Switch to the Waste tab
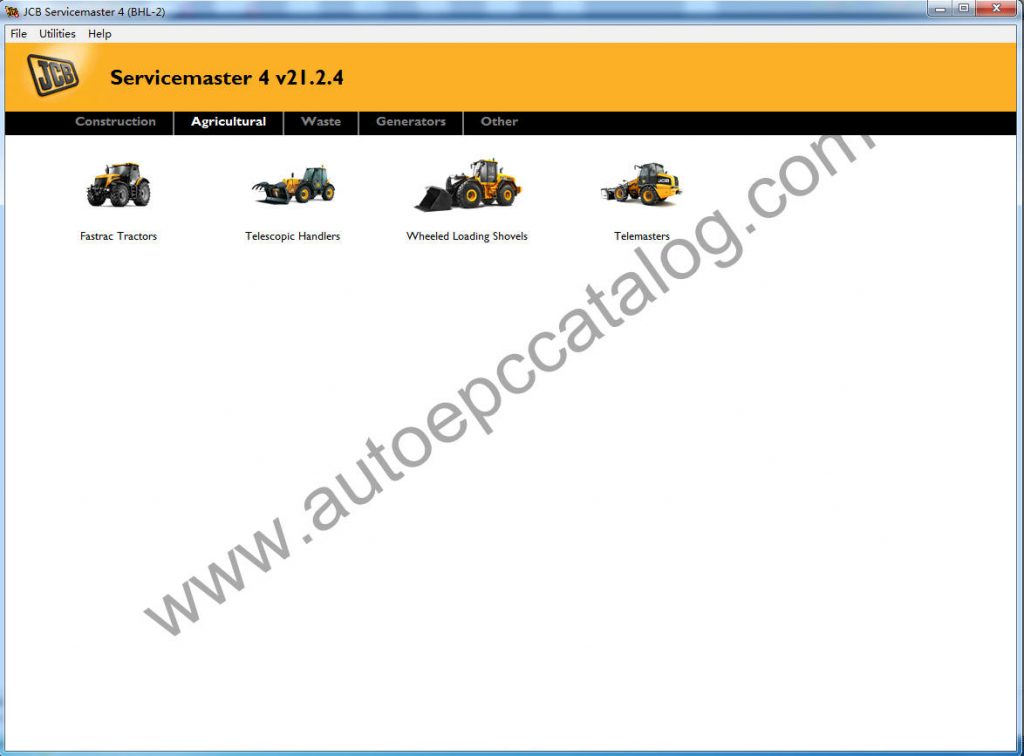This screenshot has width=1024, height=756. (321, 121)
